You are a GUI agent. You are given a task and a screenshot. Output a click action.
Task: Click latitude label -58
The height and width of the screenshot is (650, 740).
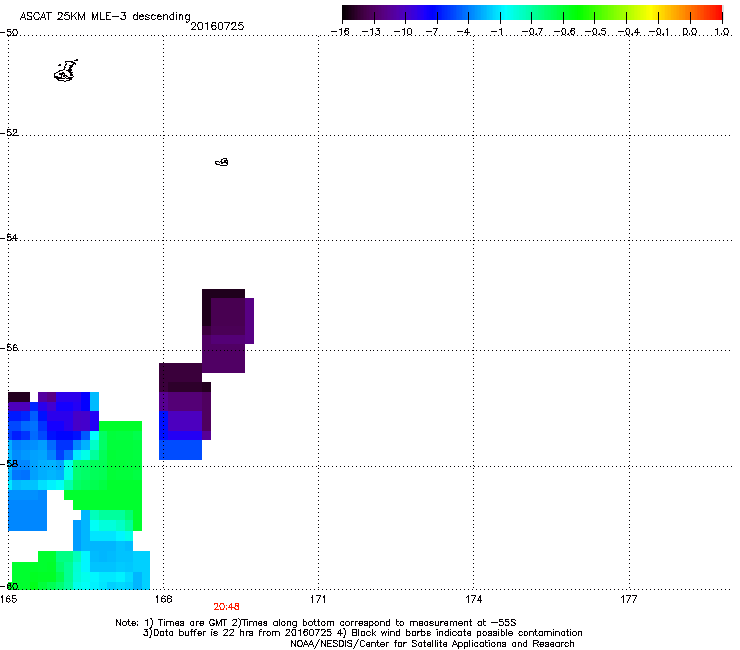pos(9,464)
